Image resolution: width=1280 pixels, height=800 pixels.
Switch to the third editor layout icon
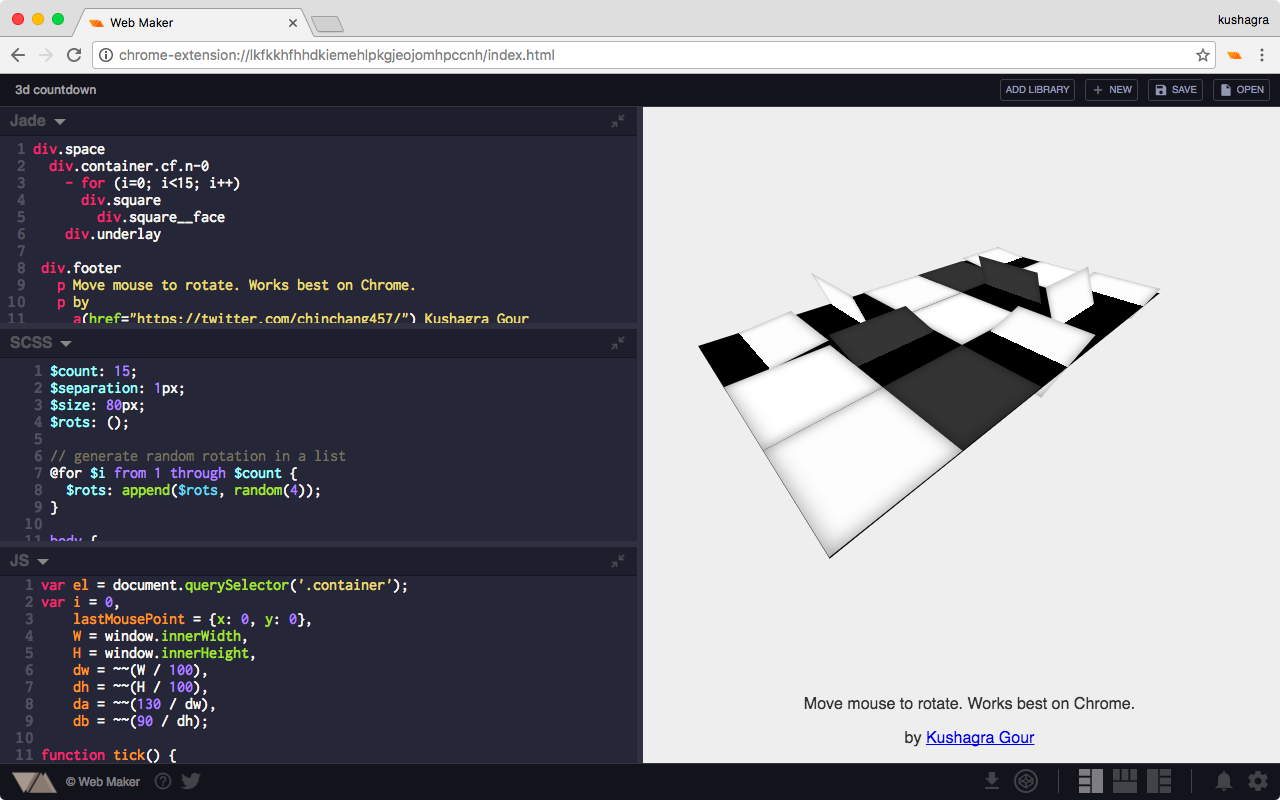point(1159,781)
